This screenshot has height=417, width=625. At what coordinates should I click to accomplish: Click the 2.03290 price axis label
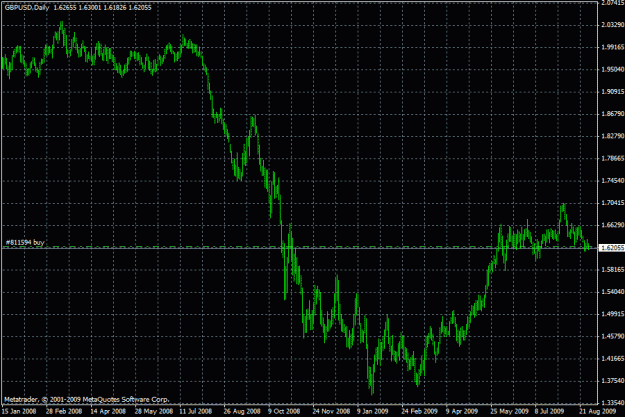tap(613, 25)
